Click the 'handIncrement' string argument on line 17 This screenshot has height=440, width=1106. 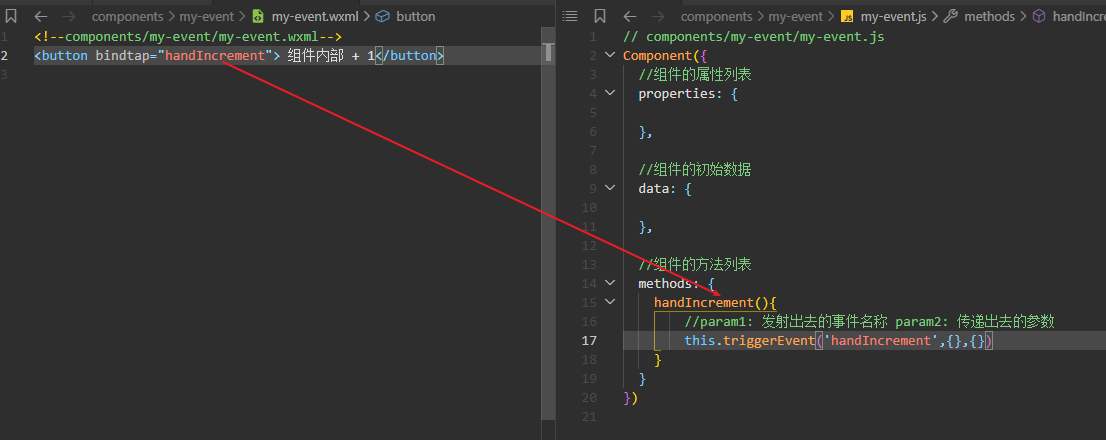click(880, 340)
